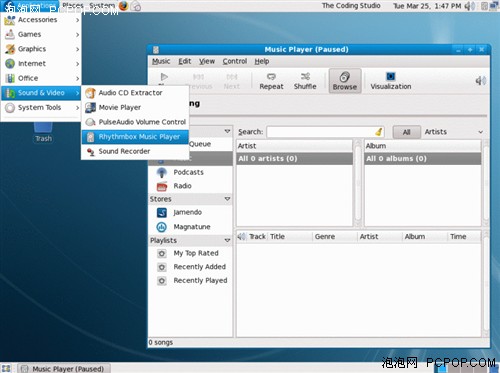Viewport: 500px width, 373px height.
Task: Click the Music Player volume icon
Action: [480, 81]
